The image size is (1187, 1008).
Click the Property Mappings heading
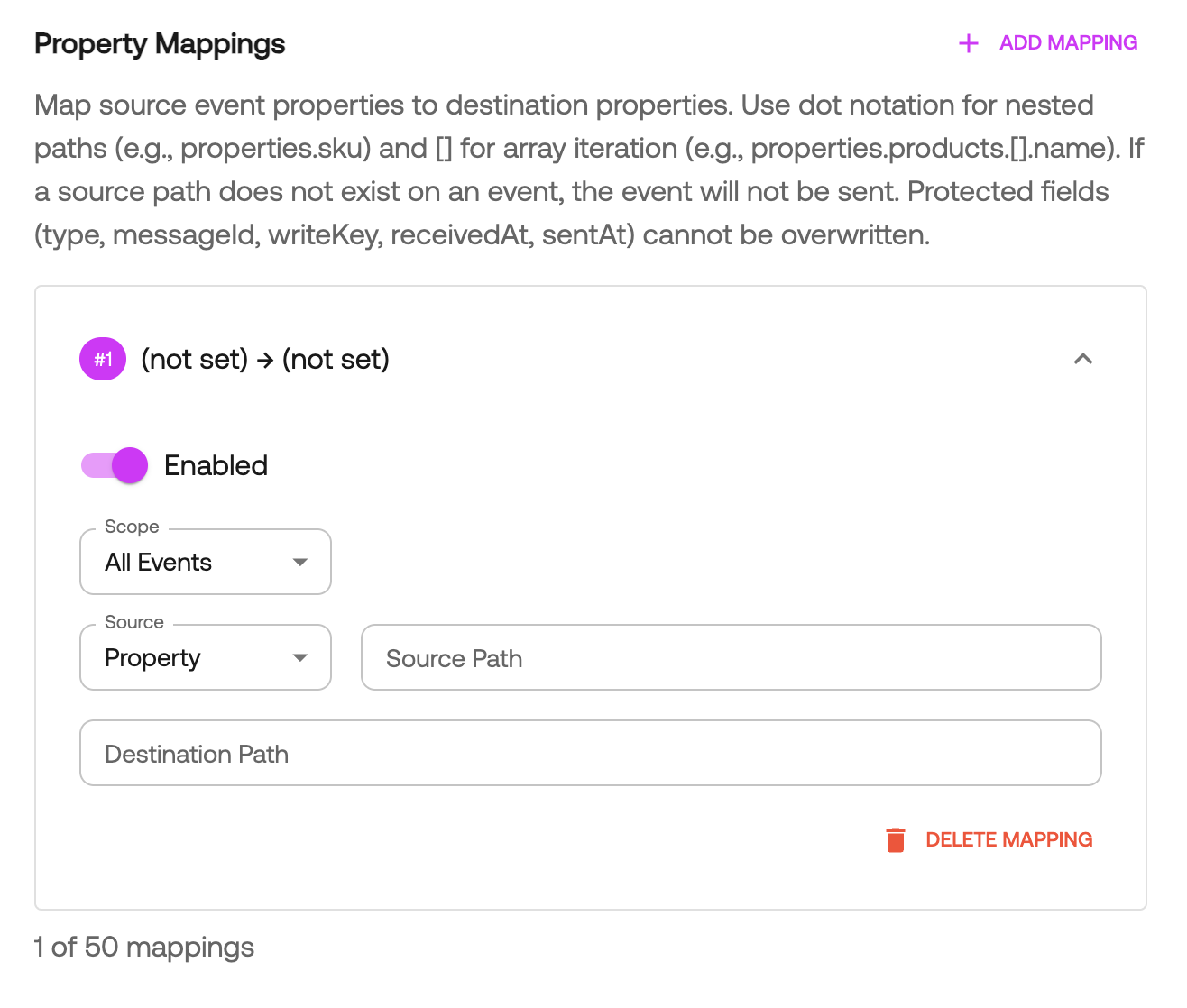point(160,43)
